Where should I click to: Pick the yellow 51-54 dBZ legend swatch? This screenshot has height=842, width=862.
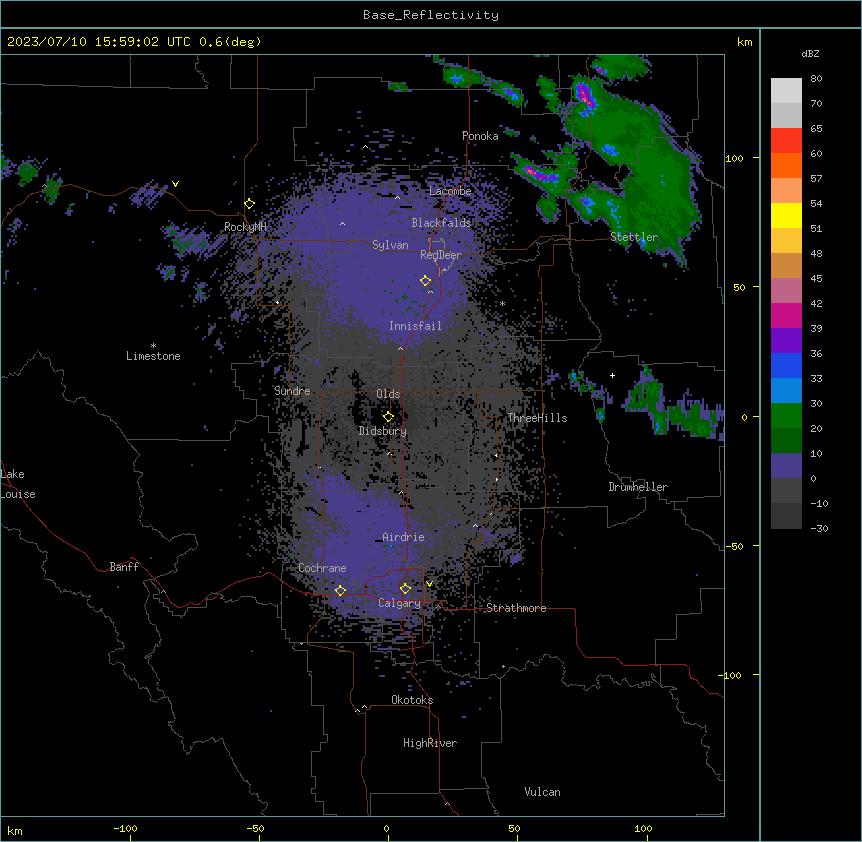pos(786,215)
